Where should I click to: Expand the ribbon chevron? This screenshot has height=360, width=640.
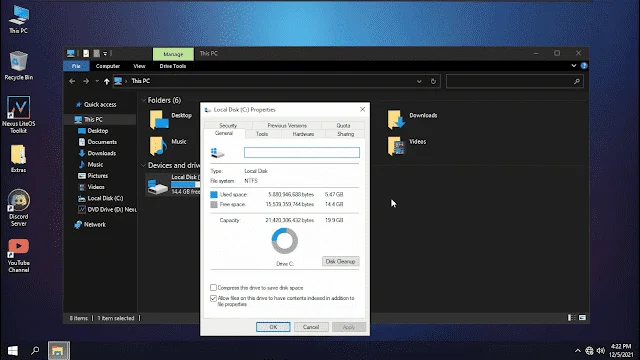[574, 66]
